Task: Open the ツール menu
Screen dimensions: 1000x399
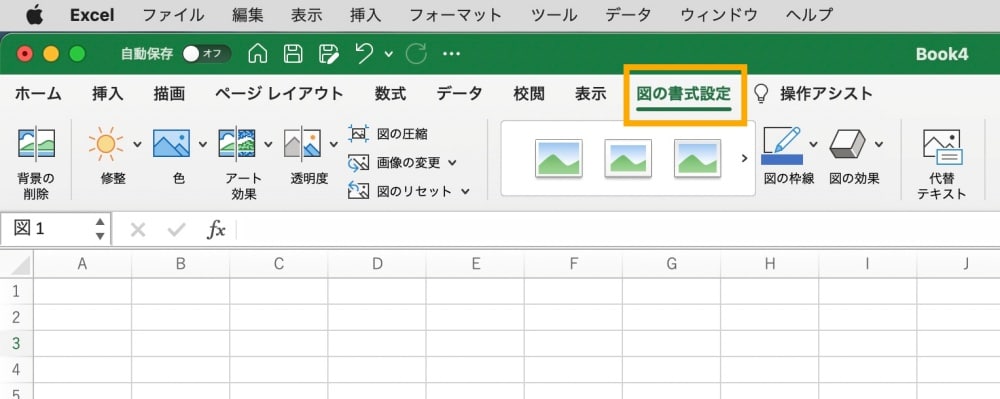Action: pyautogui.click(x=554, y=15)
